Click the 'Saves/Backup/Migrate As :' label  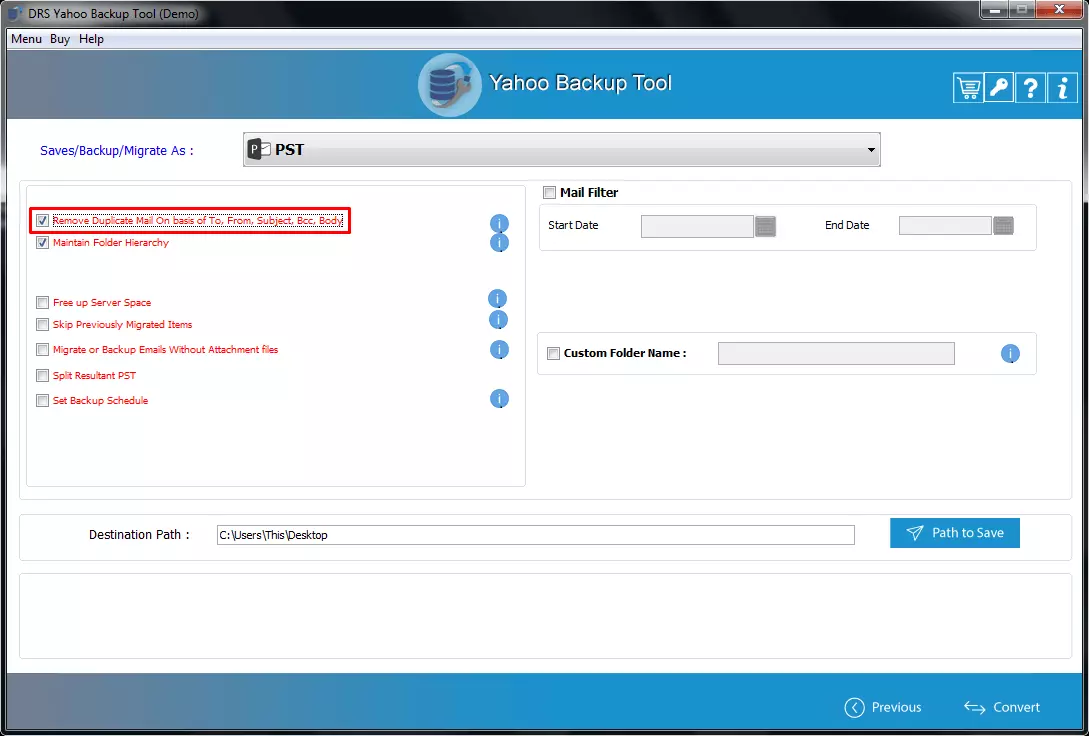(x=117, y=151)
